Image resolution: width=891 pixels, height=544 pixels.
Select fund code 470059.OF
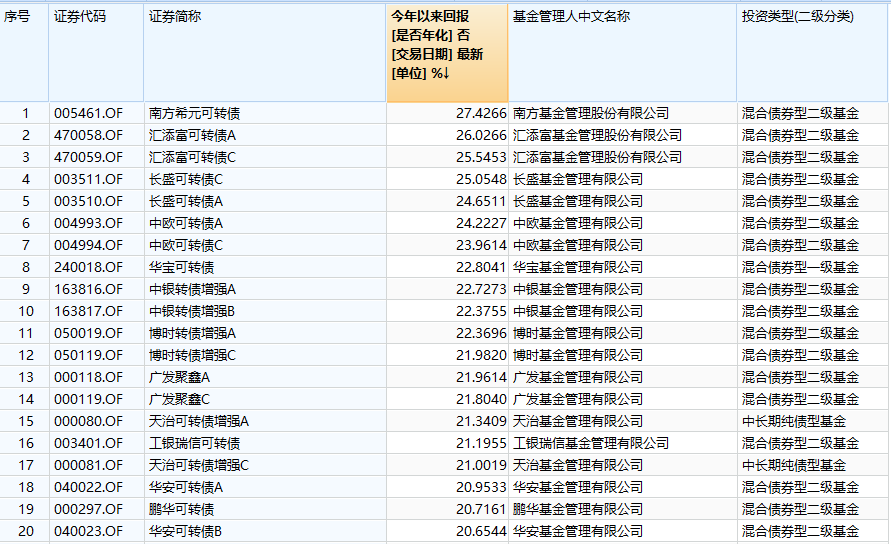click(x=88, y=157)
